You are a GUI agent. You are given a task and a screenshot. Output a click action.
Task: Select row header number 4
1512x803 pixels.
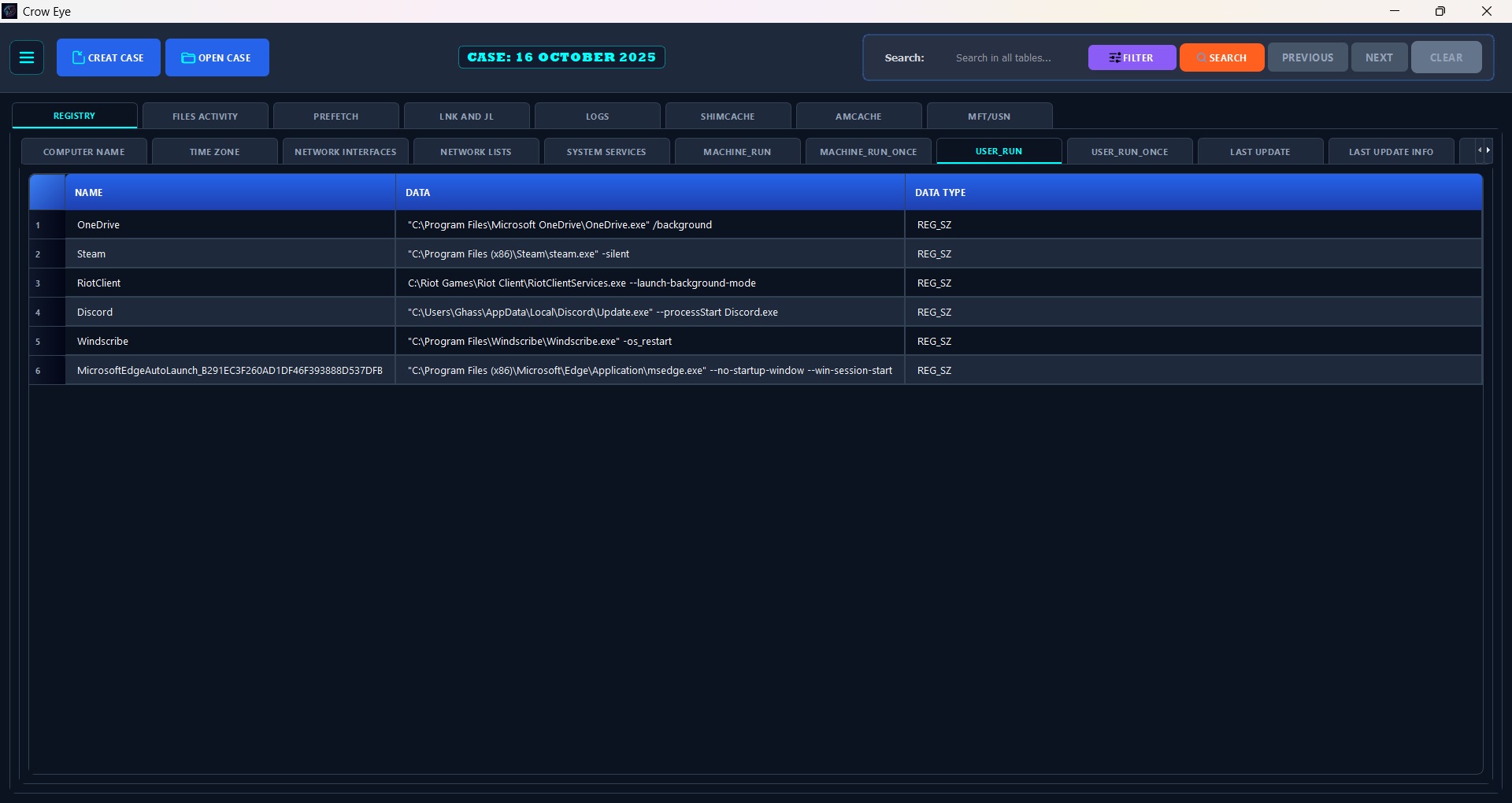(x=47, y=312)
